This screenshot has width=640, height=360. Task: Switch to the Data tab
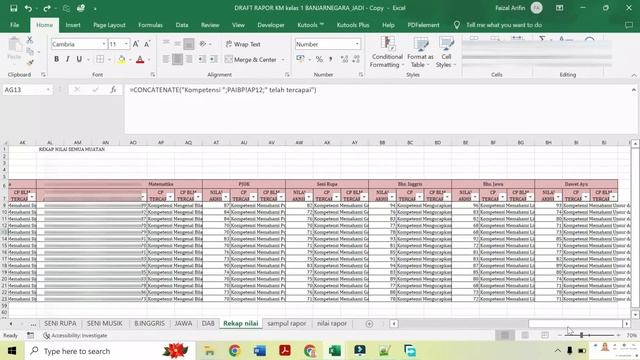(182, 25)
